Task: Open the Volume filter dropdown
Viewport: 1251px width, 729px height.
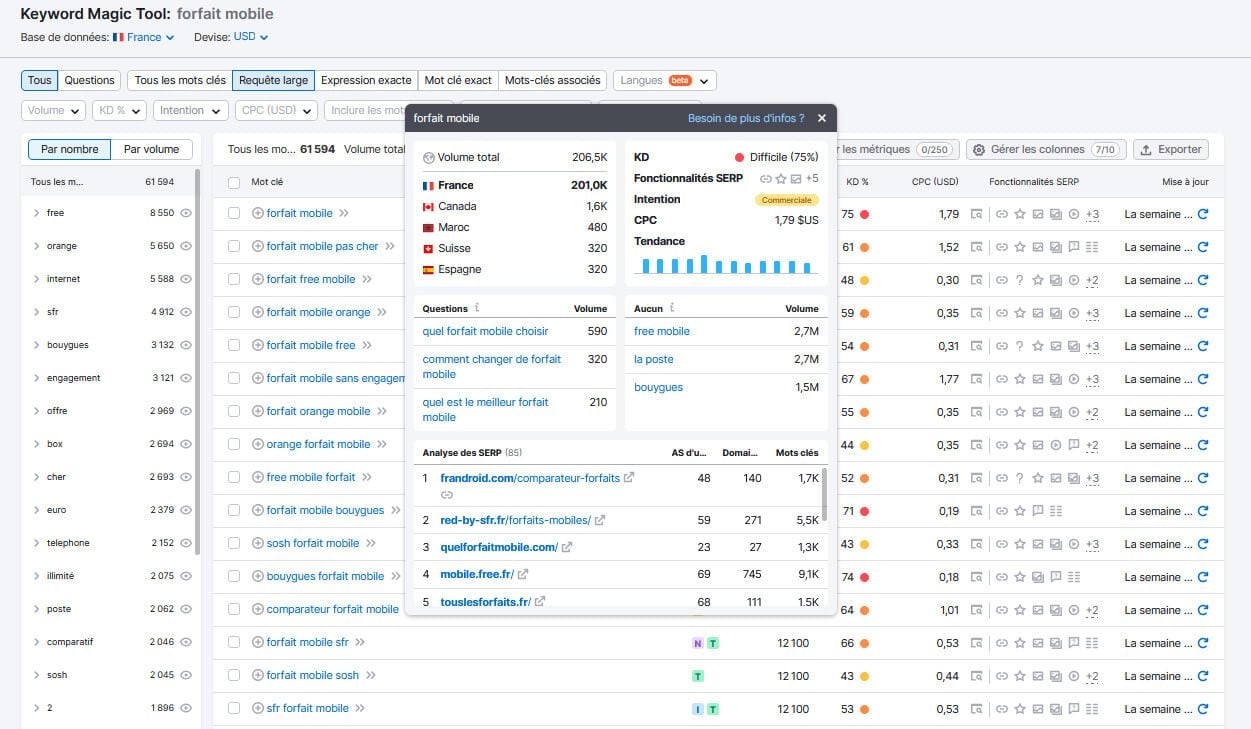Action: [54, 110]
